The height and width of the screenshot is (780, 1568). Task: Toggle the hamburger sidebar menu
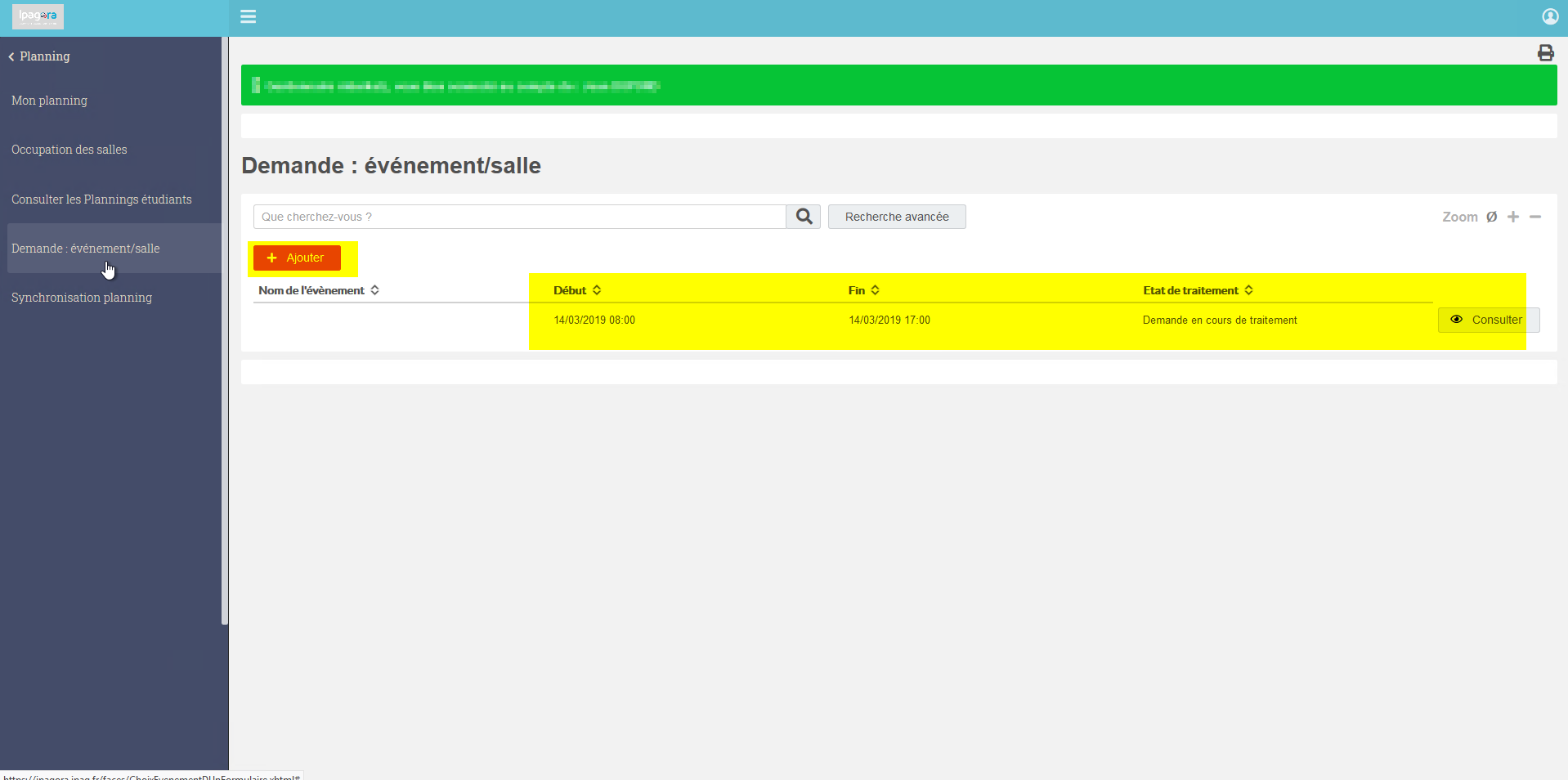point(248,16)
